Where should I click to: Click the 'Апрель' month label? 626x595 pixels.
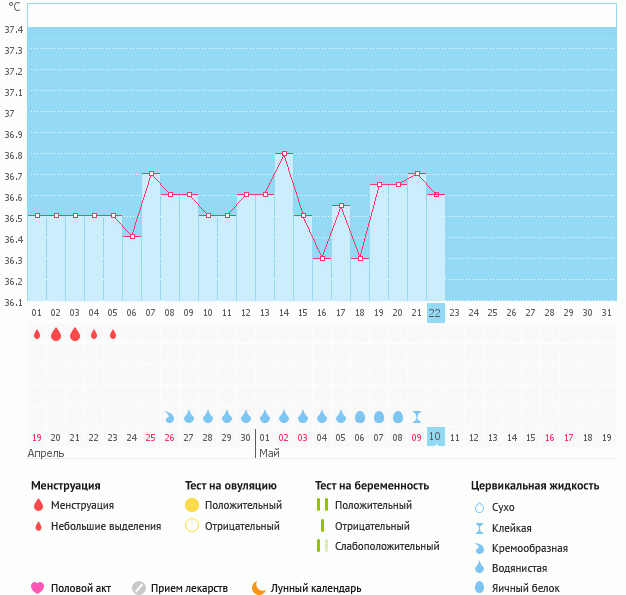[45, 453]
